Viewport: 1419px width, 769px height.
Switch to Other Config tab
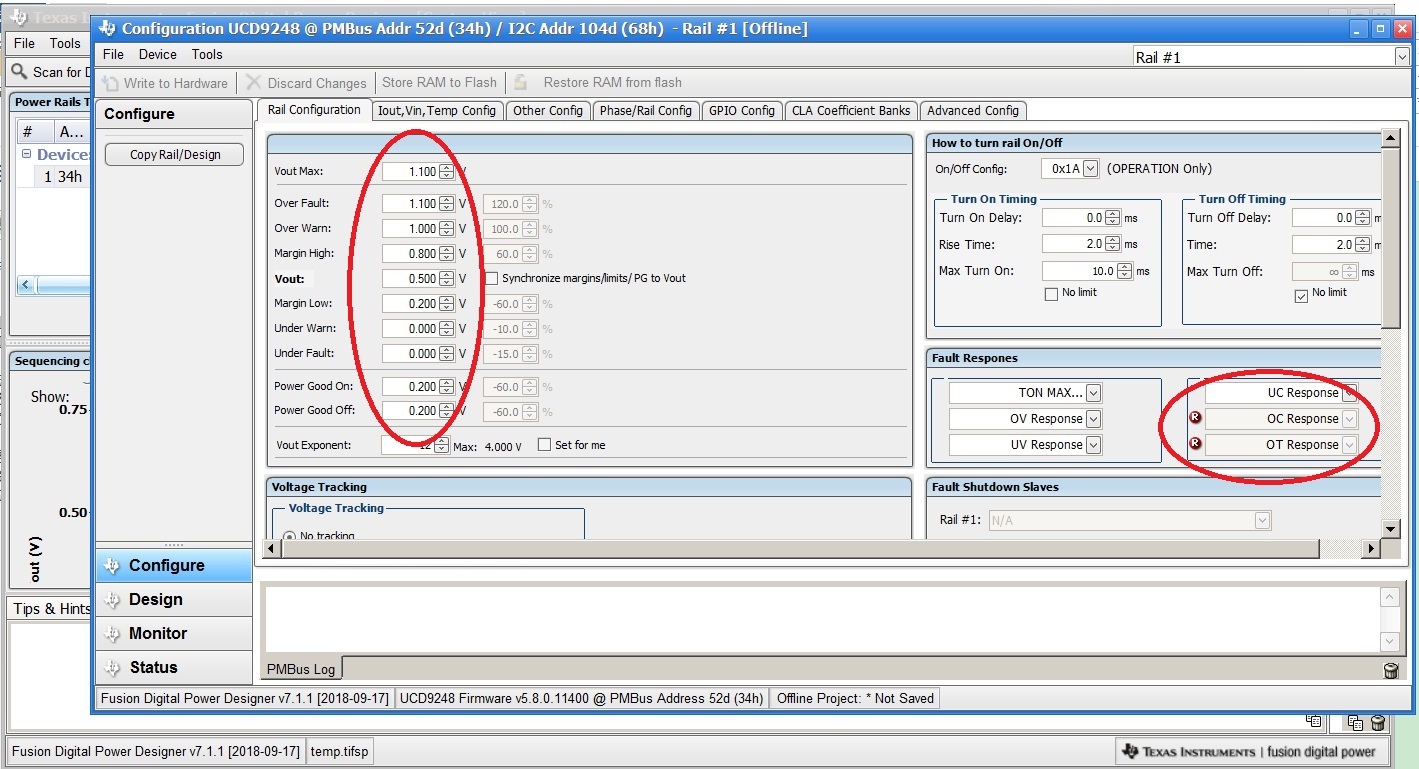coord(548,111)
